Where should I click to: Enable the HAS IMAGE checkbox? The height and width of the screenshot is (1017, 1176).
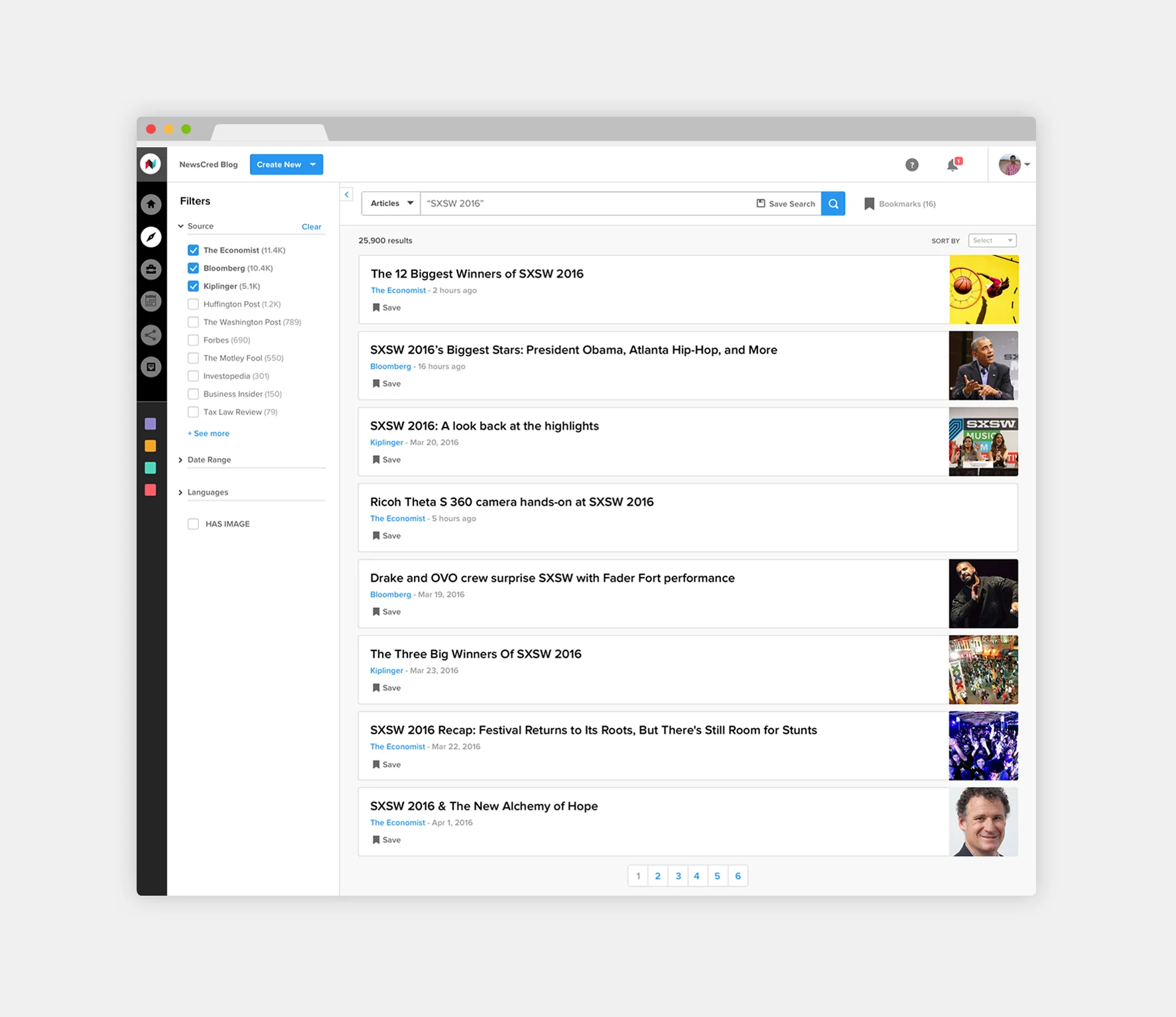[x=193, y=524]
